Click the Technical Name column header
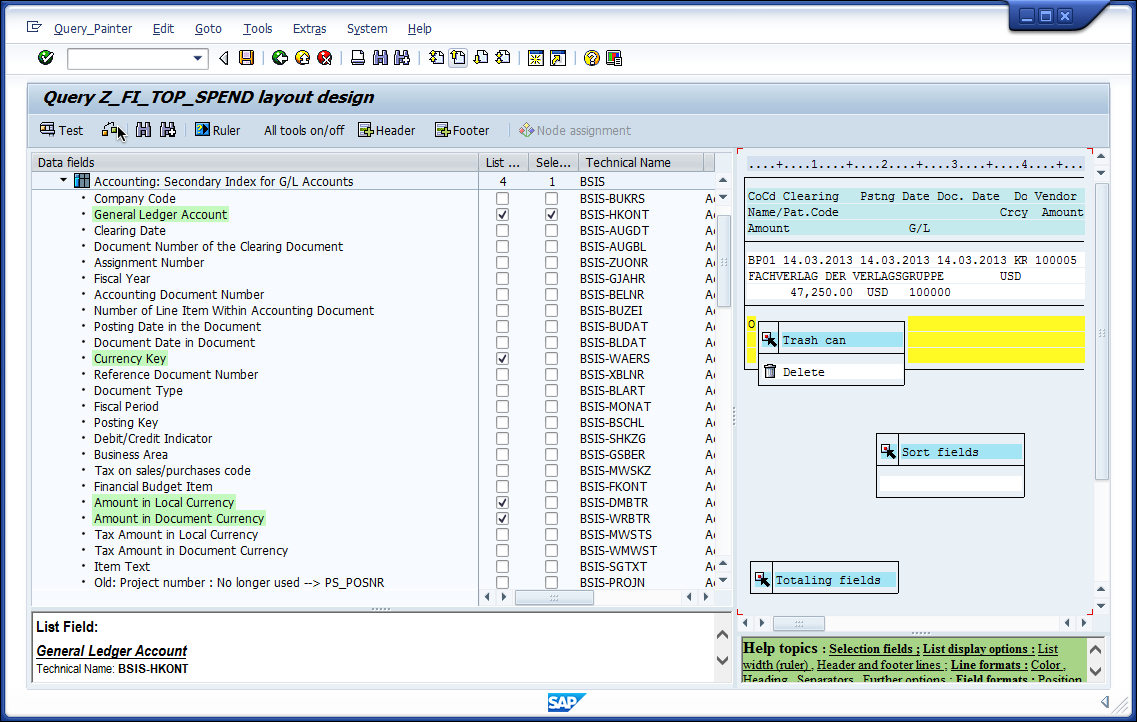 pyautogui.click(x=641, y=162)
